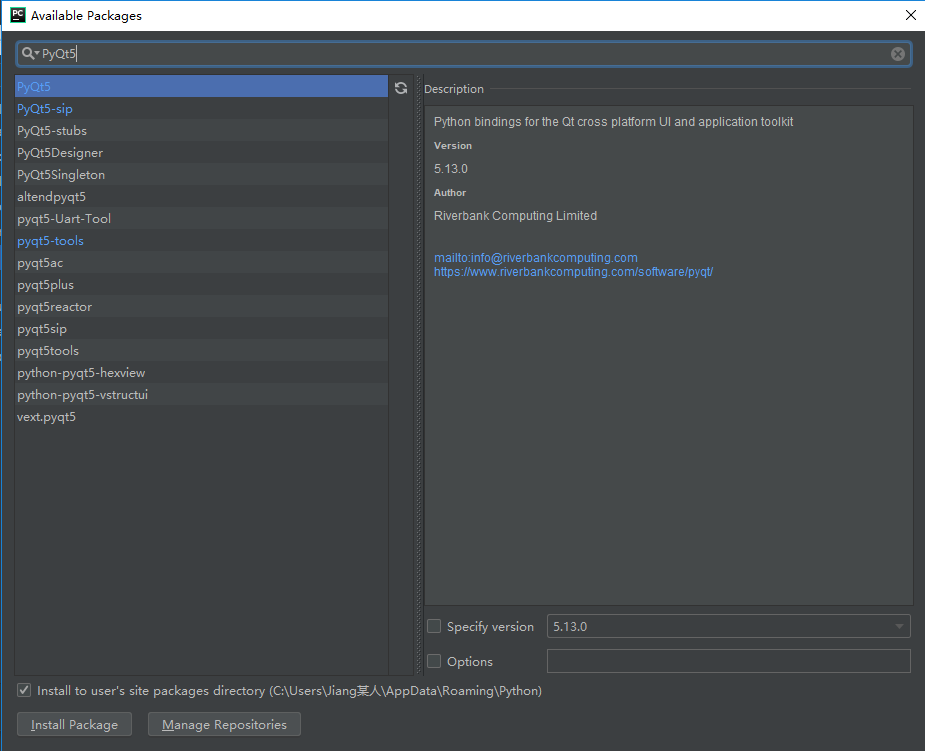Select the PyQt5 package in the list
Screen dimensions: 925x751
[201, 86]
